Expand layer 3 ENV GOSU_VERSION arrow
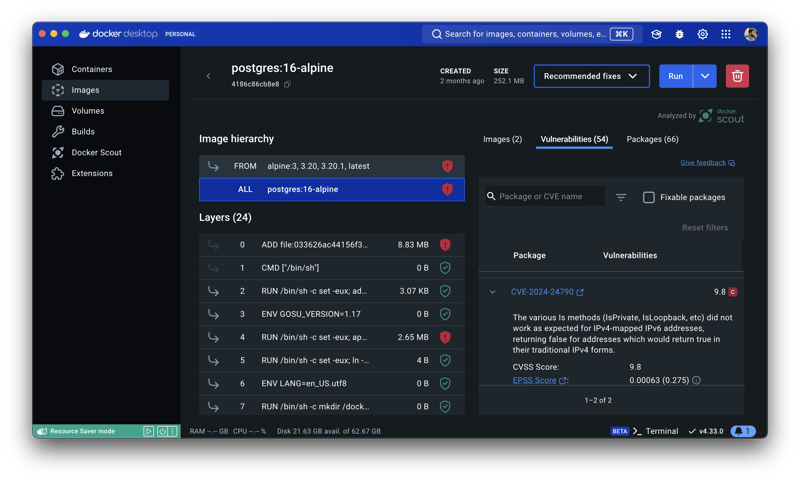The image size is (800, 481). point(213,314)
